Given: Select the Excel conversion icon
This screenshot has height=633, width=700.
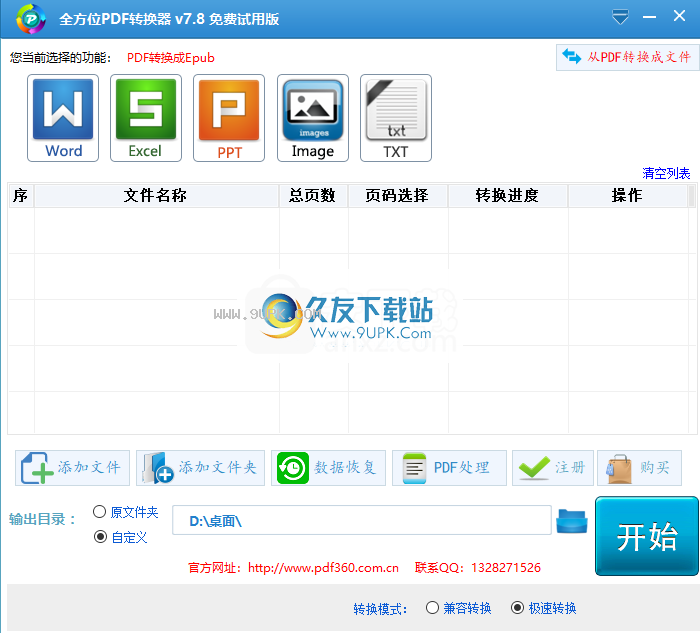Looking at the screenshot, I should point(146,118).
